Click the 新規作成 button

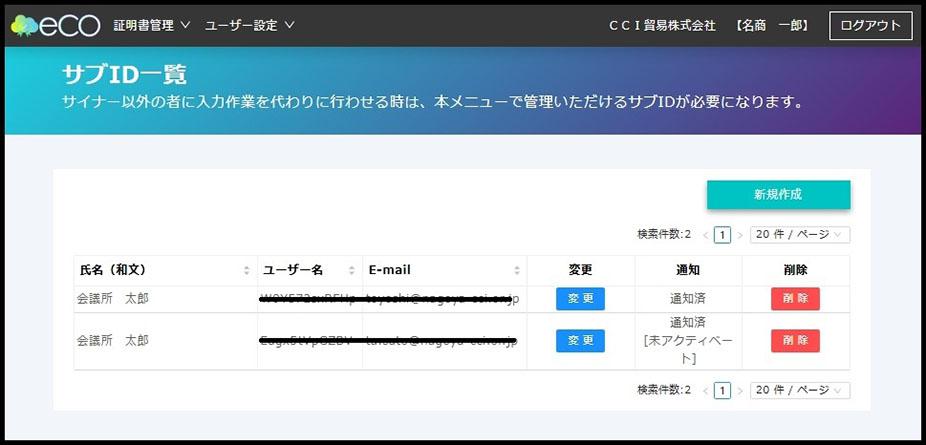(778, 195)
